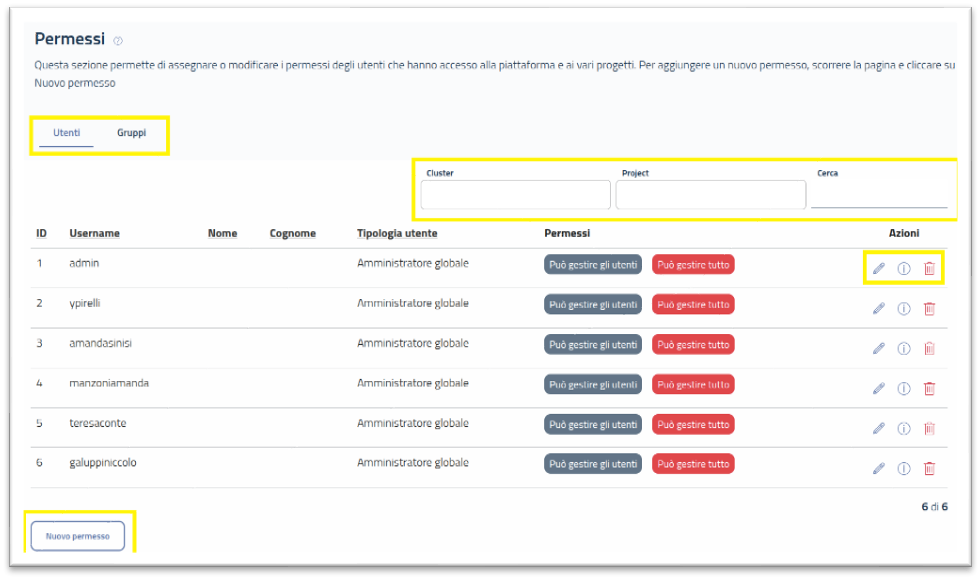Image resolution: width=979 pixels, height=579 pixels.
Task: Open info icon for ypirelli row
Action: [x=904, y=309]
